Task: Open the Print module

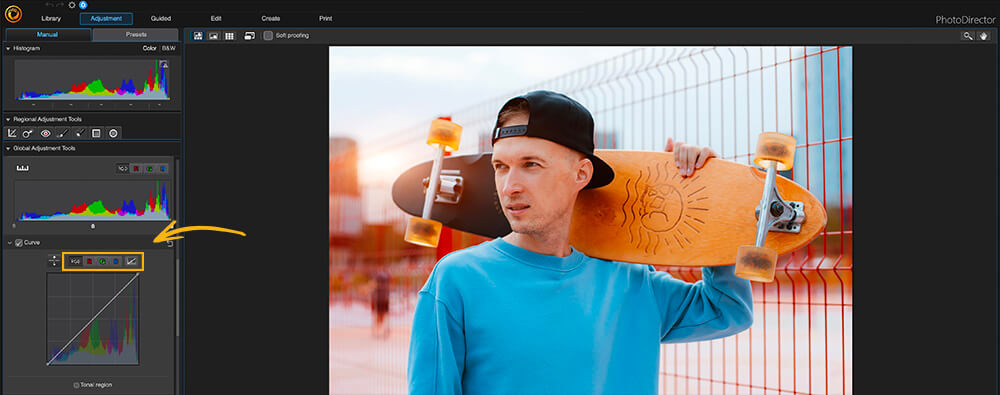Action: pyautogui.click(x=325, y=19)
